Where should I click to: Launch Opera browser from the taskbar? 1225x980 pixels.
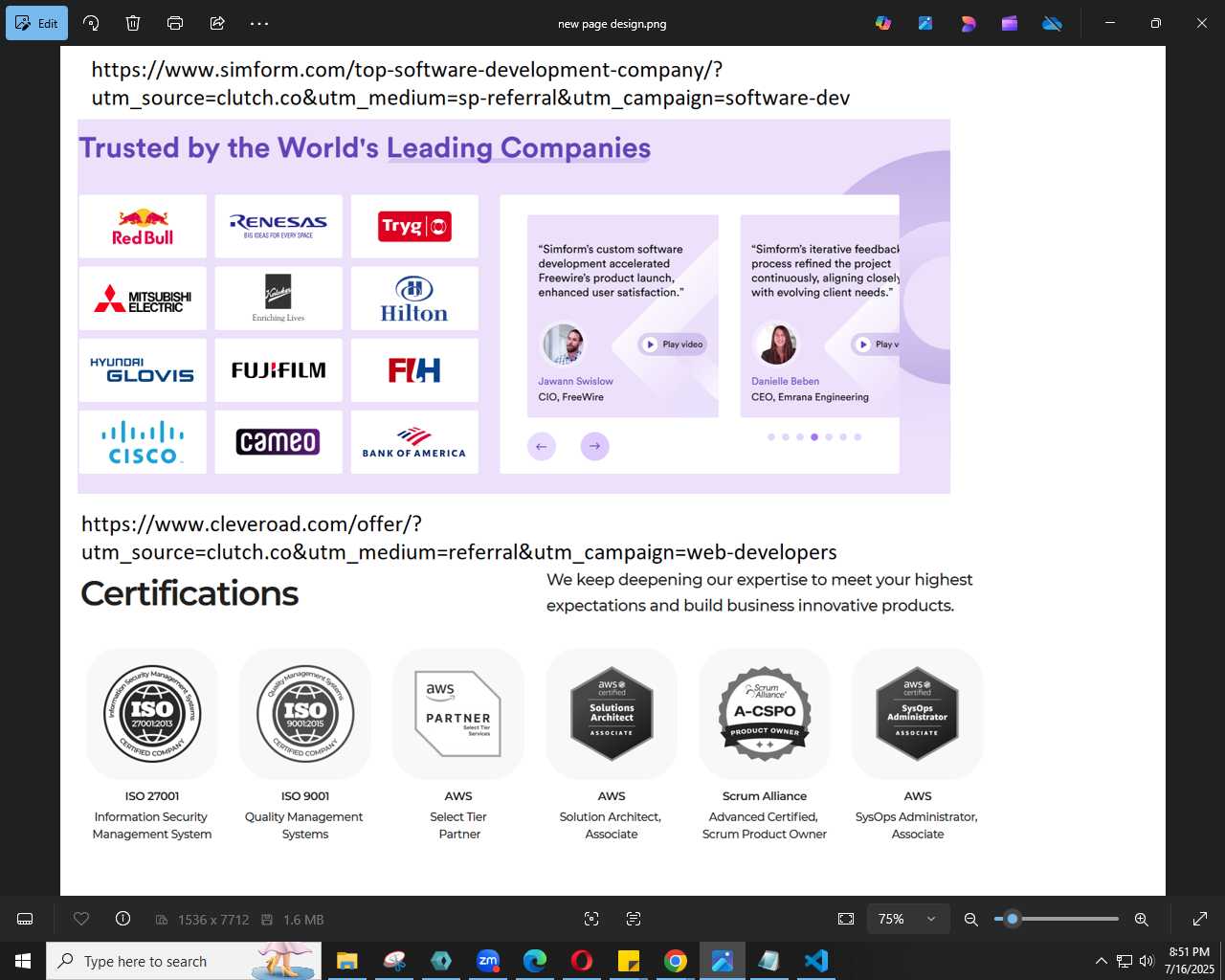pyautogui.click(x=582, y=961)
